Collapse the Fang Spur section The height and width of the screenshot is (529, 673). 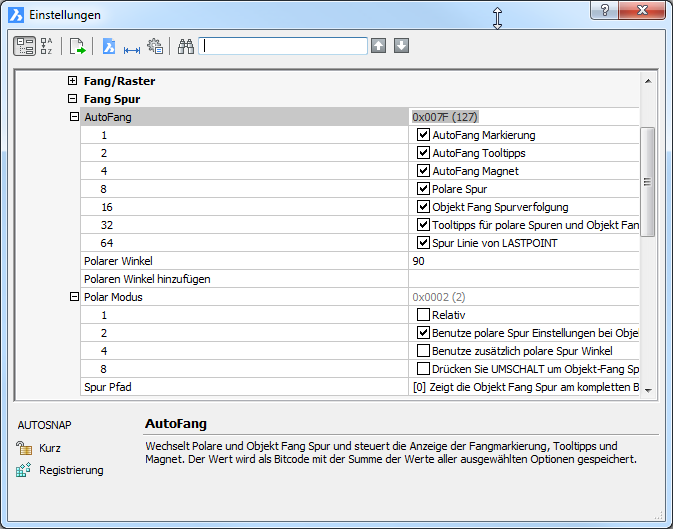tap(72, 99)
